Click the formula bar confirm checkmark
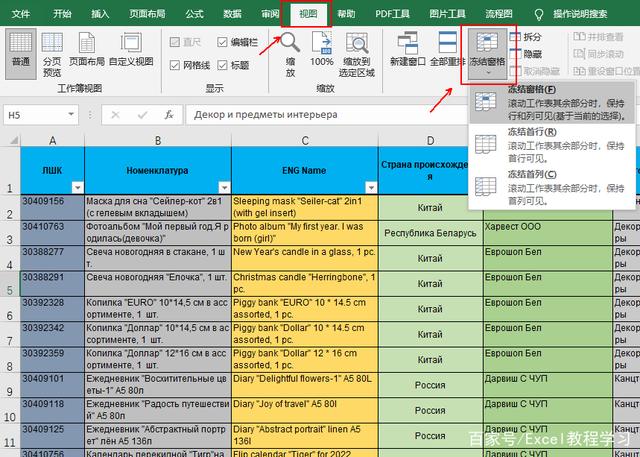Viewport: 640px width, 457px height. [x=142, y=115]
